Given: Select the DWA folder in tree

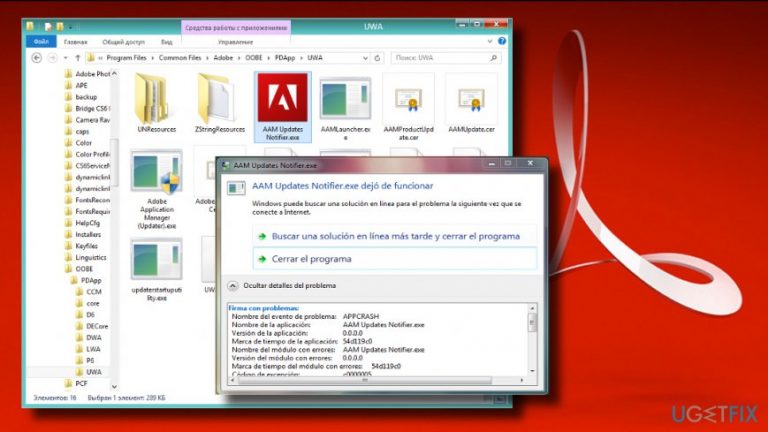Looking at the screenshot, I should point(89,337).
